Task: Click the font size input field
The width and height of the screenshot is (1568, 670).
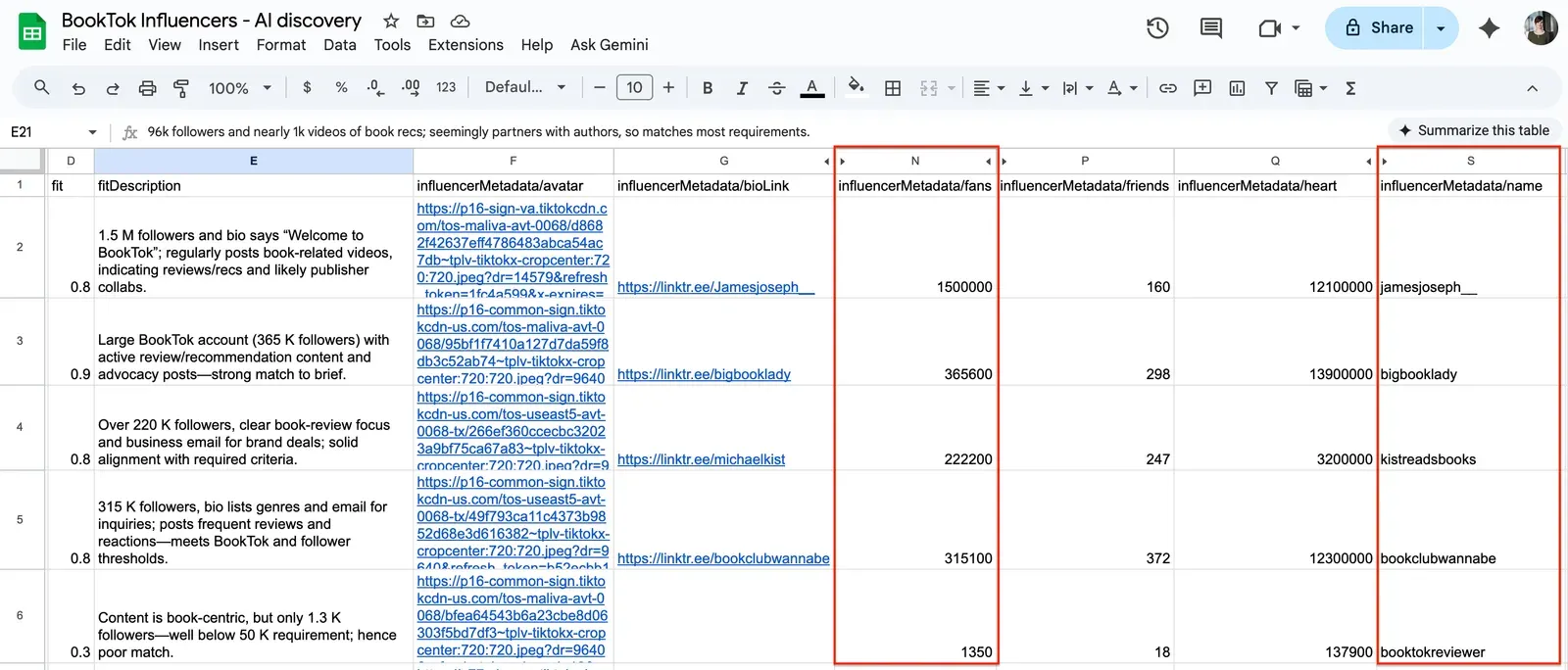Action: (x=634, y=87)
